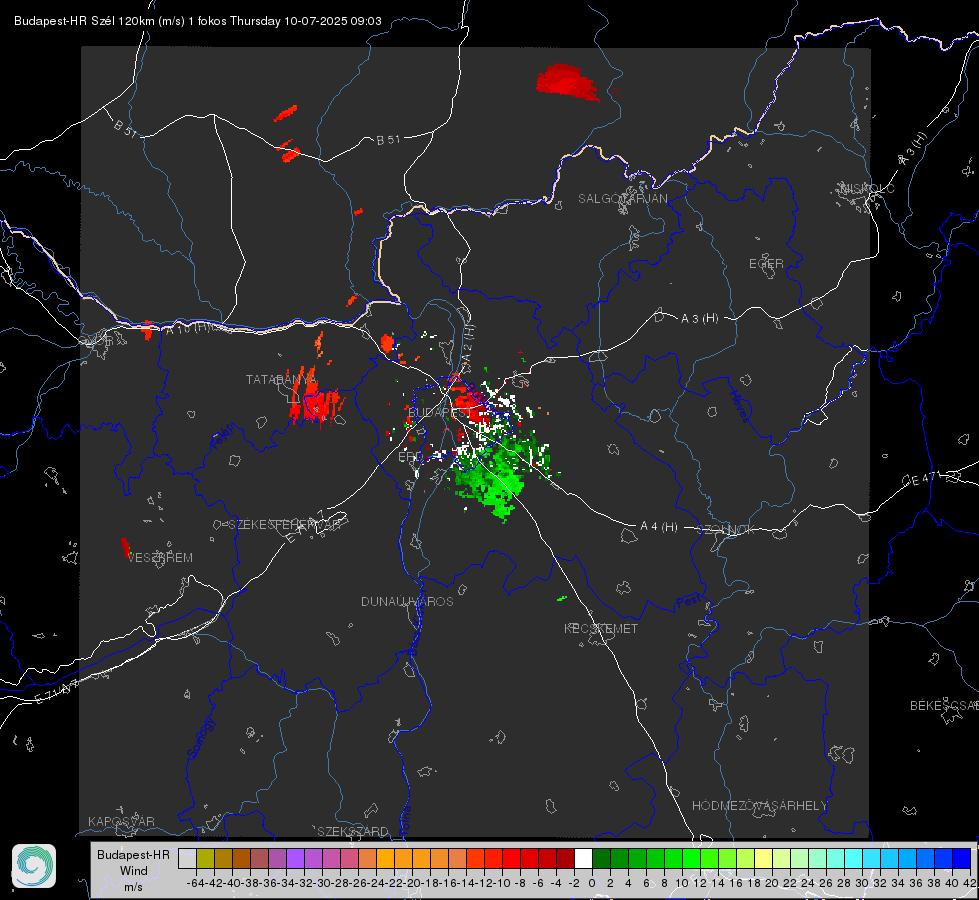The width and height of the screenshot is (979, 900).
Task: Choose the darkest green swatch beside the white one
Action: pyautogui.click(x=601, y=858)
